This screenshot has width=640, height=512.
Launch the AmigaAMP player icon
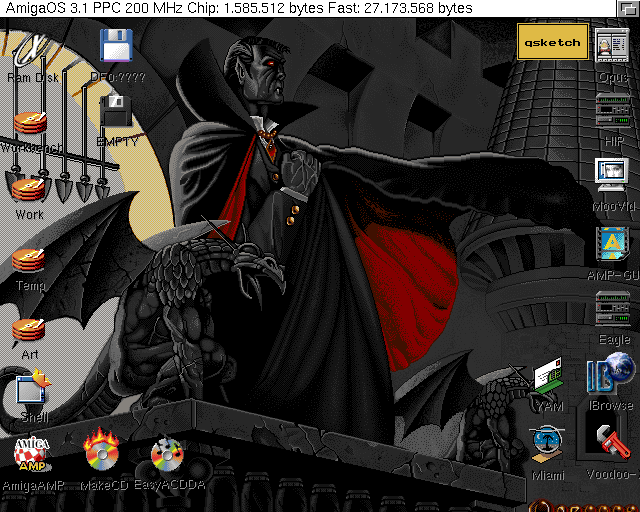32,454
